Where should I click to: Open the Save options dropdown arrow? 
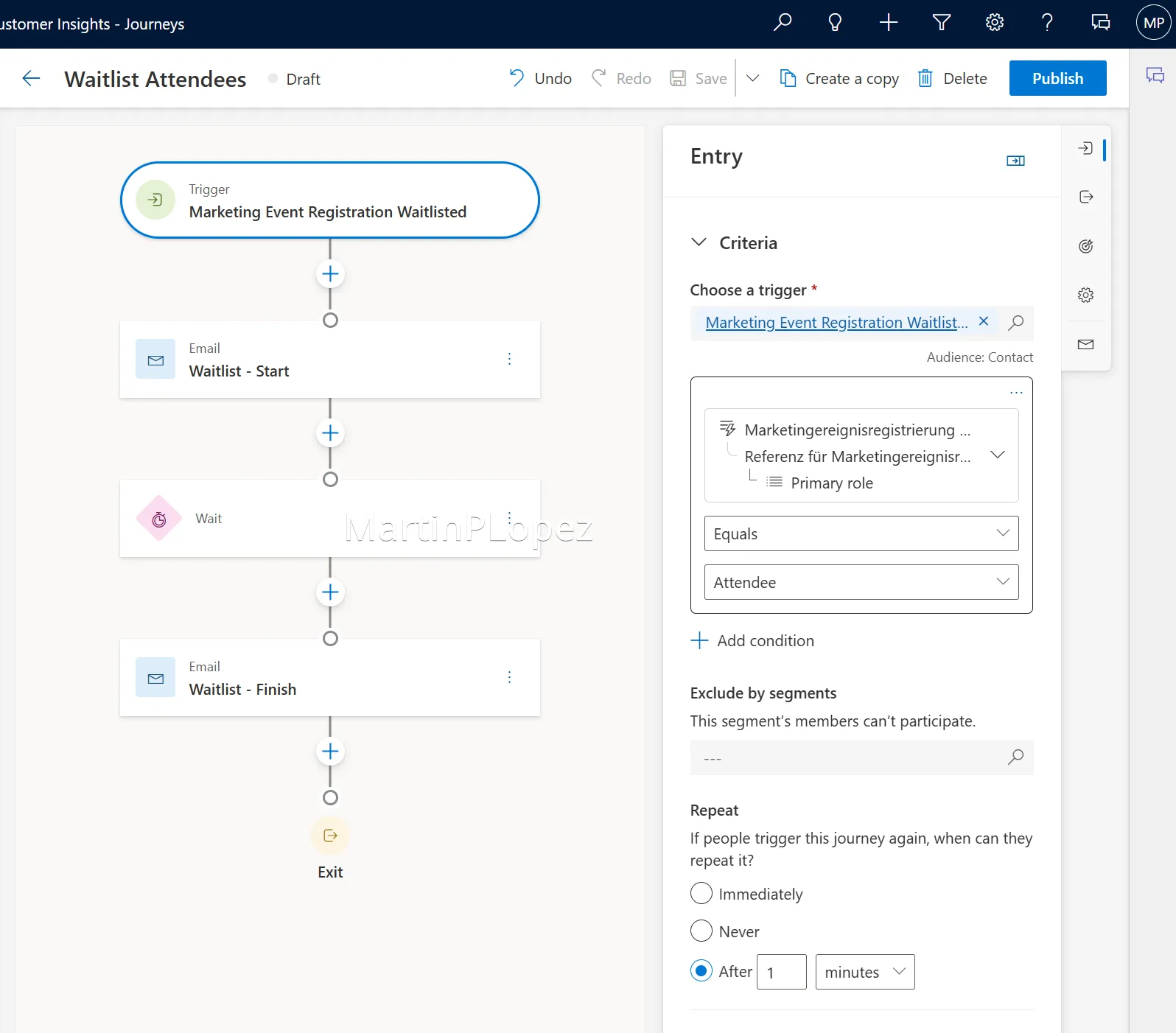coord(752,78)
